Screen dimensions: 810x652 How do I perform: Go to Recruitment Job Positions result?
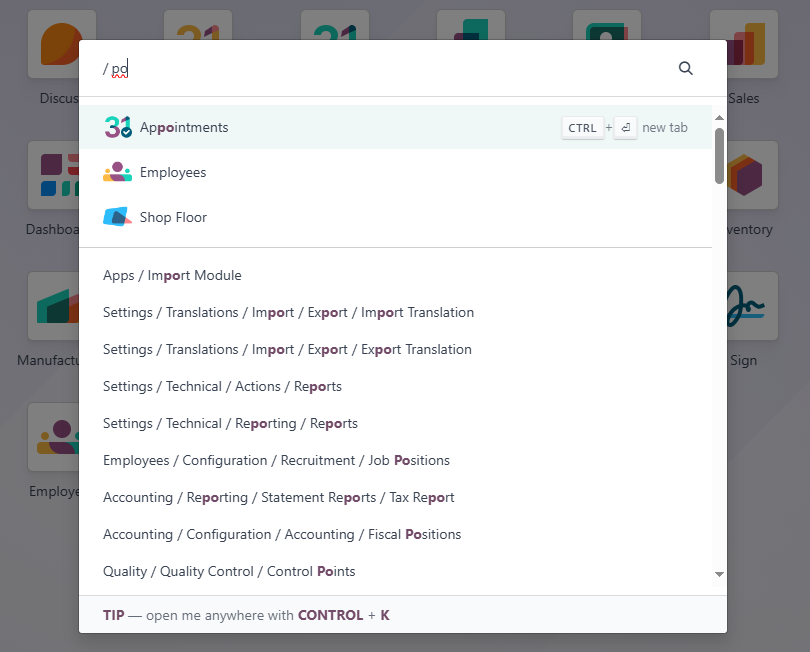coord(276,460)
